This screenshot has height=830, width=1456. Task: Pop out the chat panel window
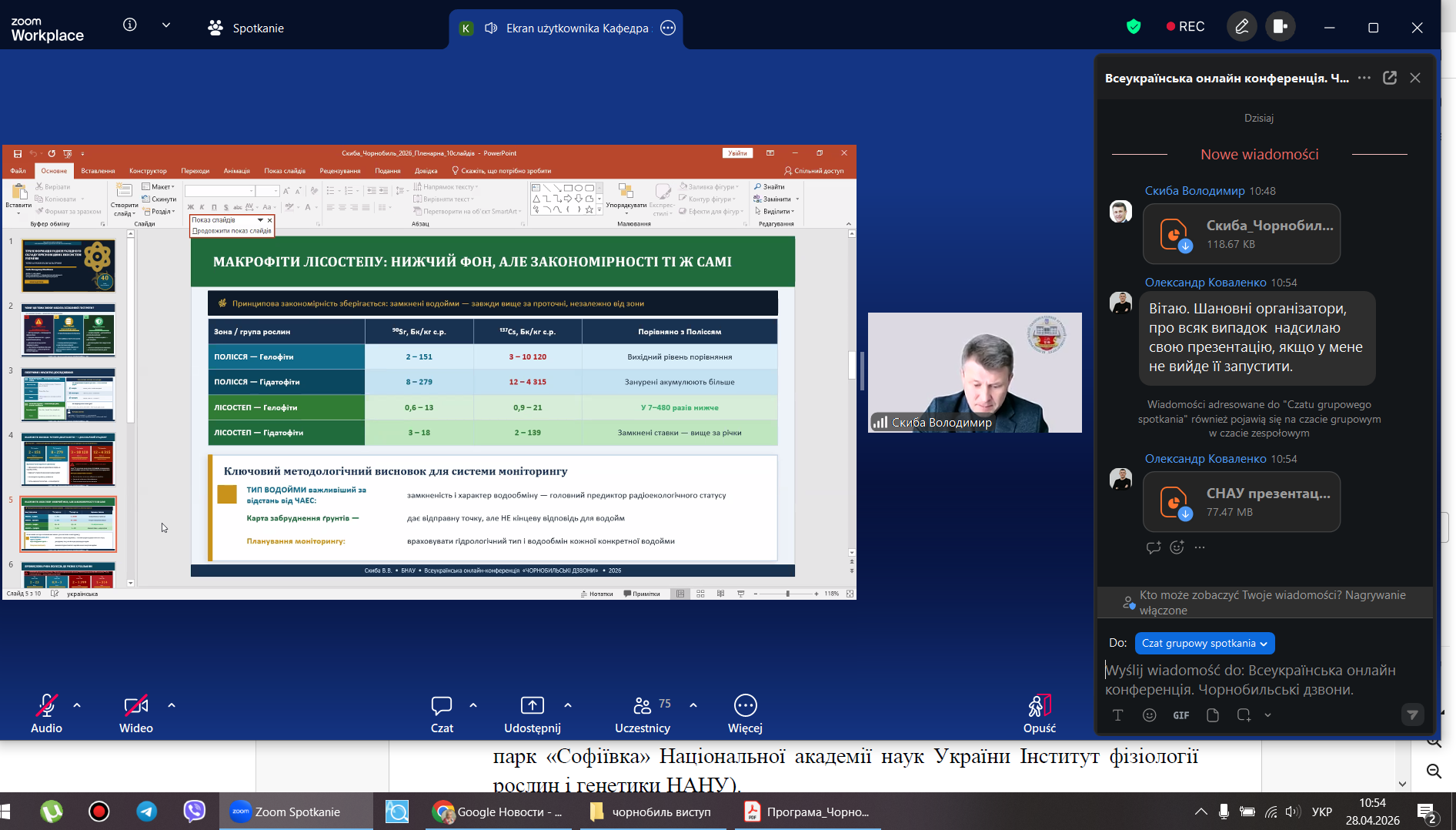[1390, 78]
